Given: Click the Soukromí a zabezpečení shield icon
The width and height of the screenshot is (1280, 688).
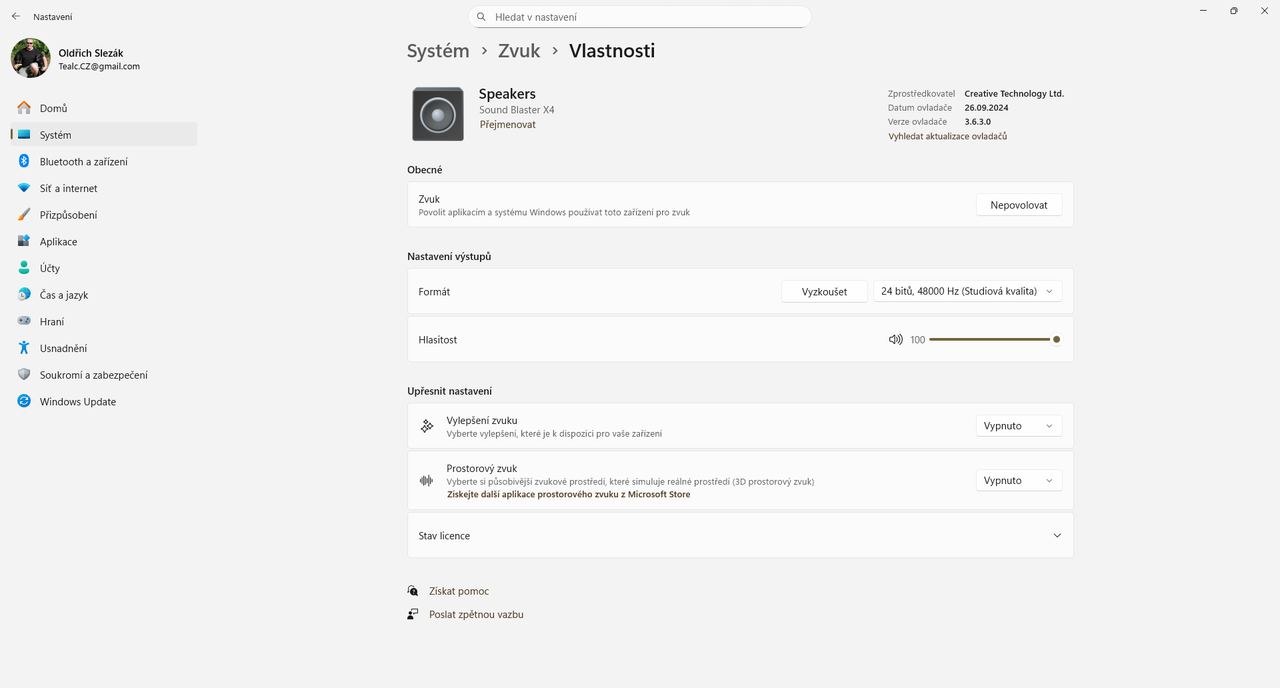Looking at the screenshot, I should pyautogui.click(x=24, y=375).
